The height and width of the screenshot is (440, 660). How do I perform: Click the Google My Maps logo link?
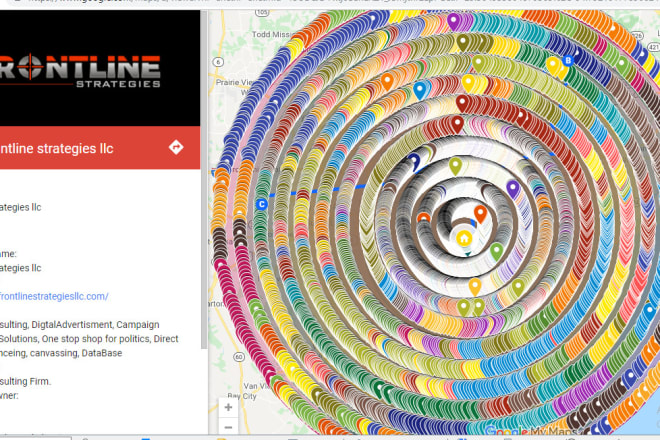pyautogui.click(x=534, y=431)
